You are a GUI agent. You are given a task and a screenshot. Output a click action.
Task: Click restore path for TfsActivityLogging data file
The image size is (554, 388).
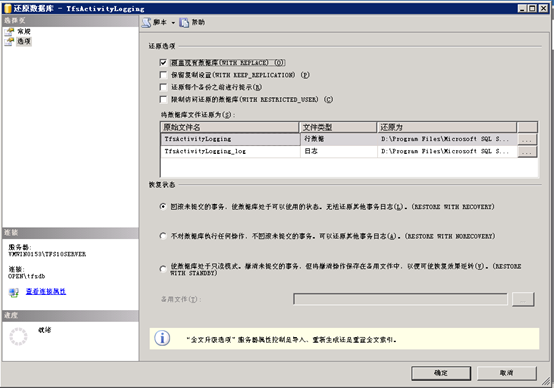pyautogui.click(x=447, y=139)
